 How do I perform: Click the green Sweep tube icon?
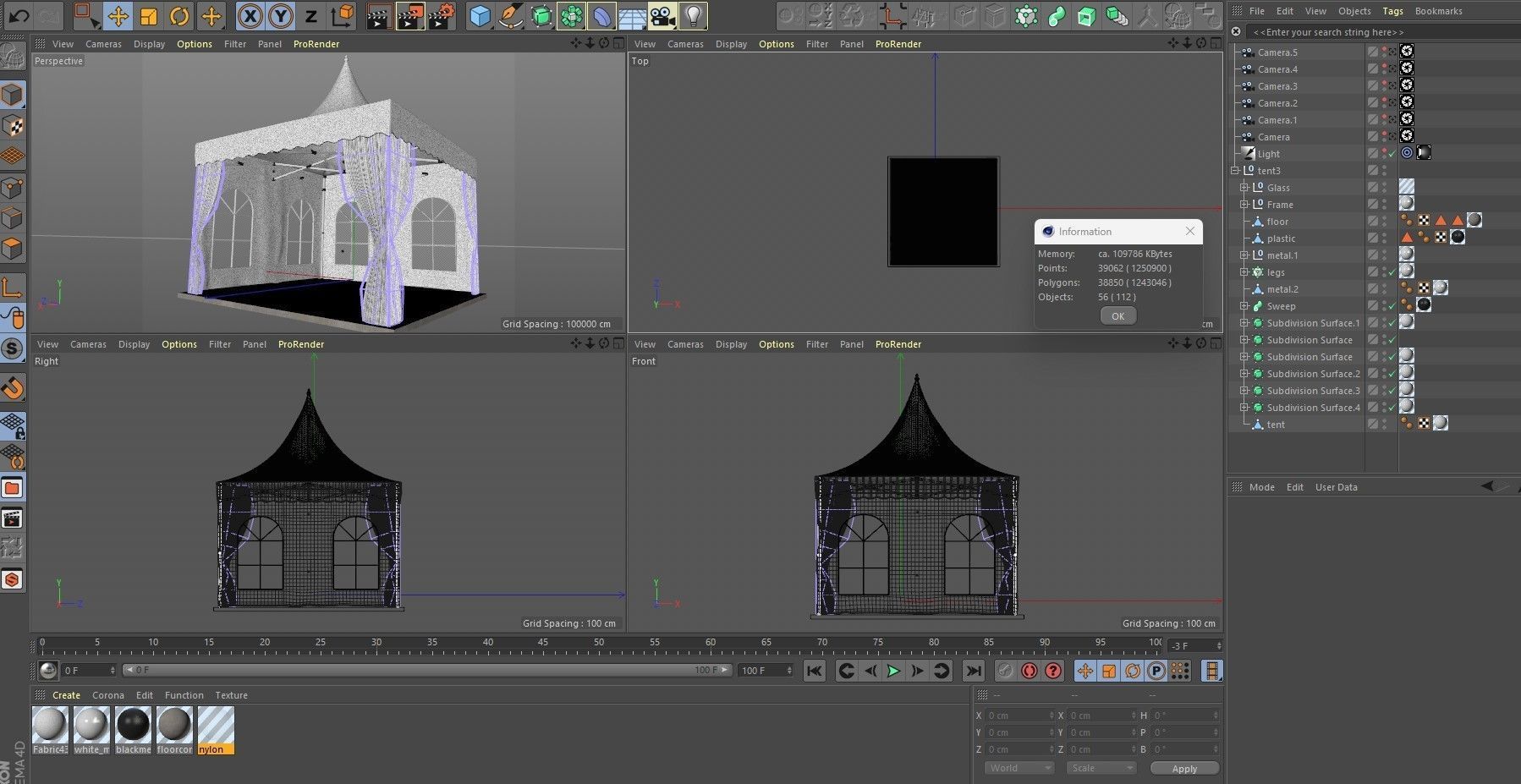1057,16
